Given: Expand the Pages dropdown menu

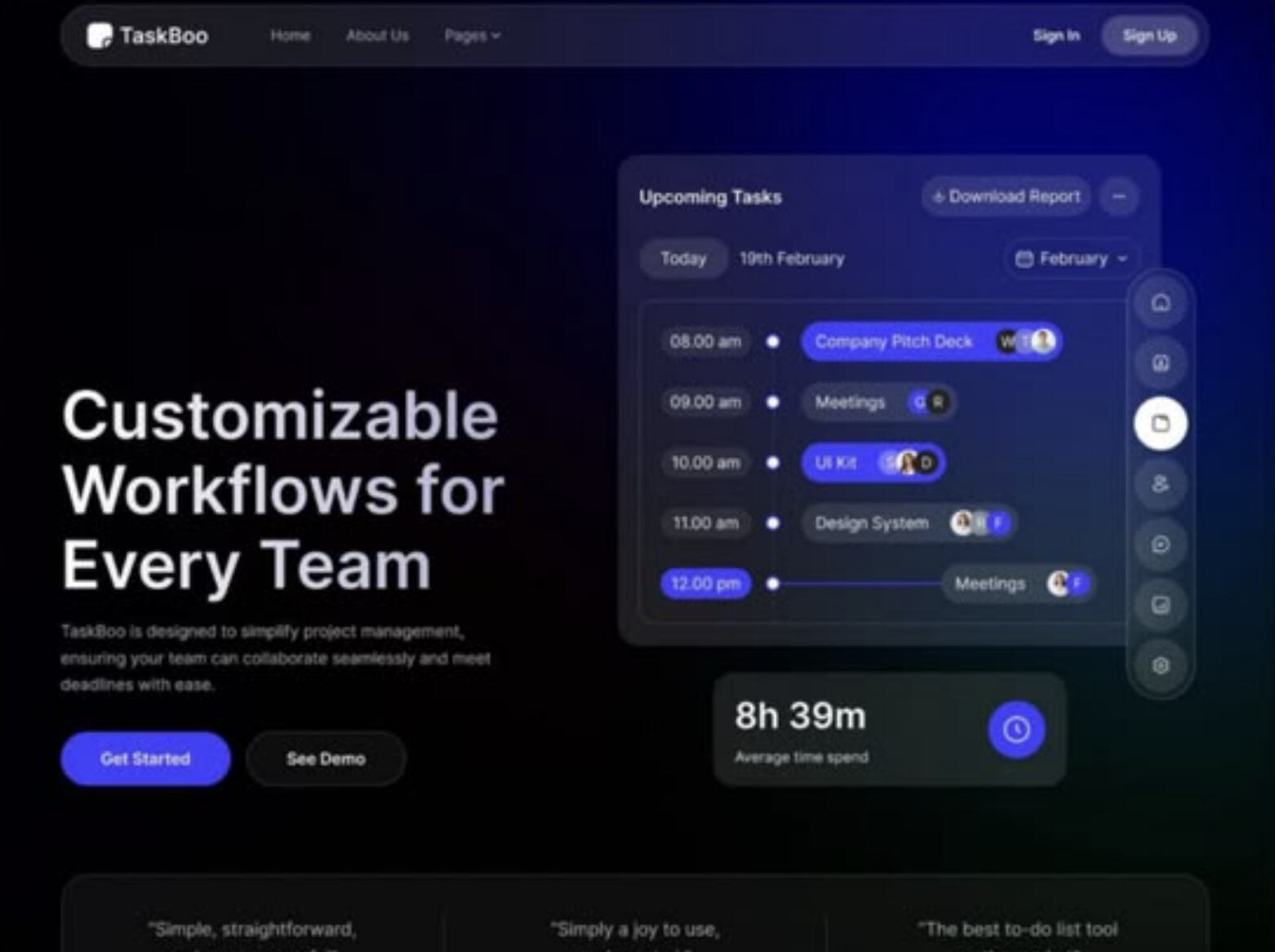Looking at the screenshot, I should [473, 35].
